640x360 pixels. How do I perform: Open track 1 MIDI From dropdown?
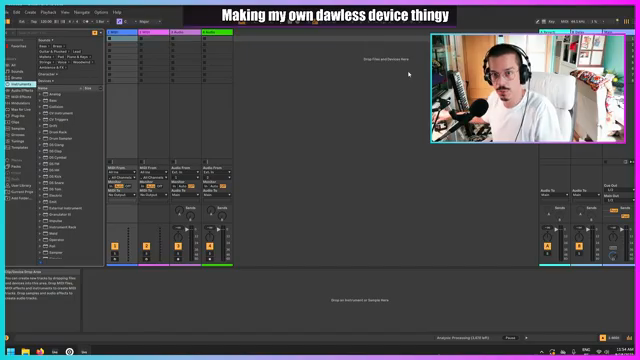(122, 172)
